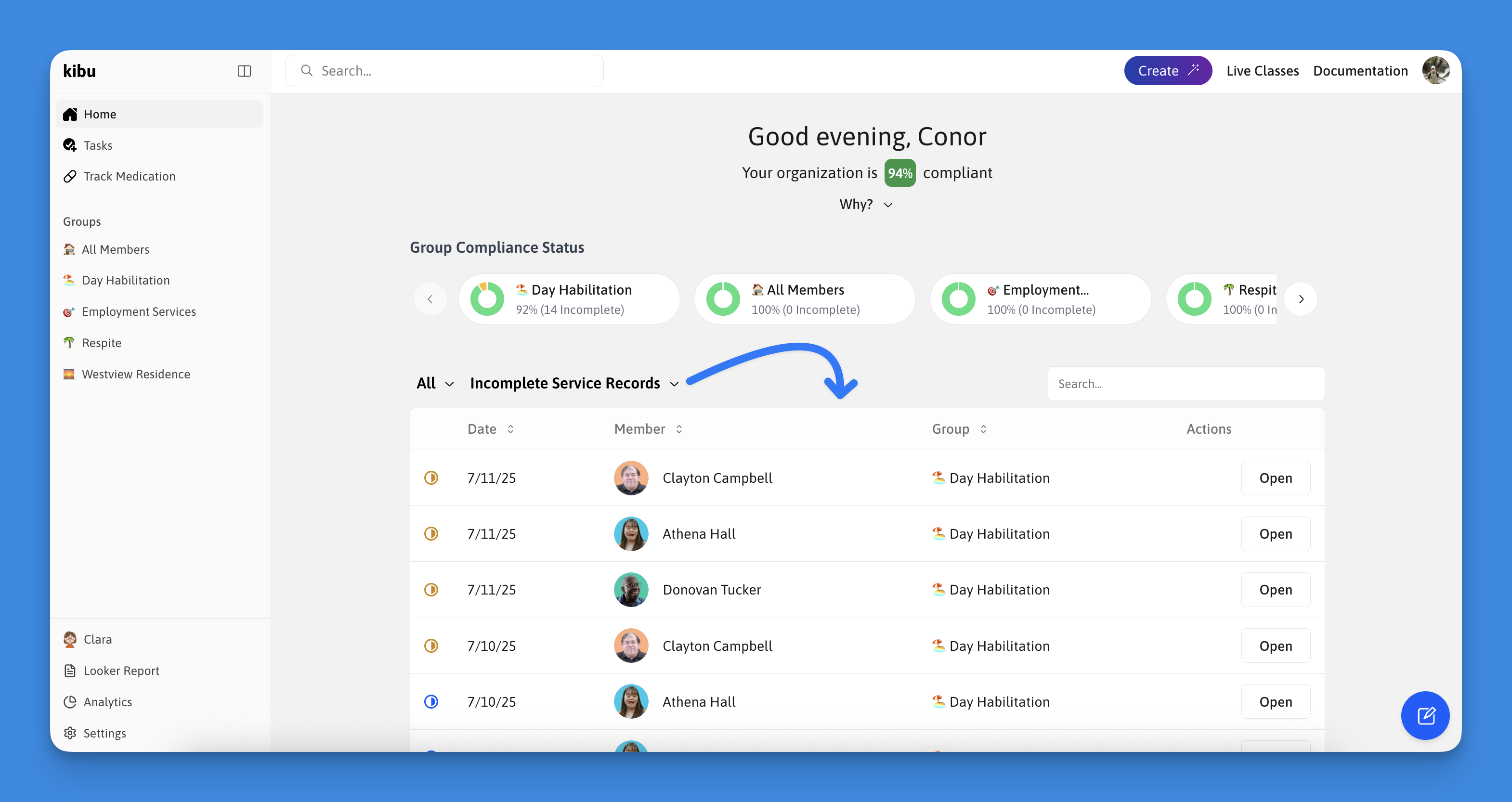This screenshot has height=802, width=1512.
Task: Open Incomplete Service Records dropdown
Action: point(574,383)
